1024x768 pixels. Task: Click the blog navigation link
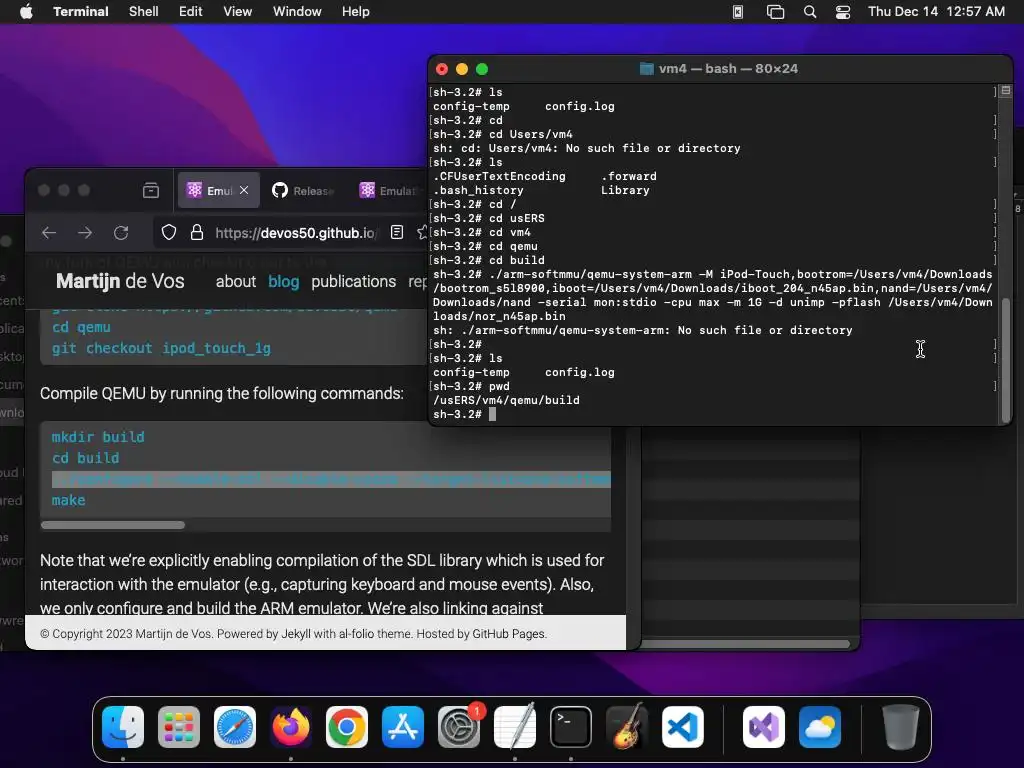pos(283,281)
